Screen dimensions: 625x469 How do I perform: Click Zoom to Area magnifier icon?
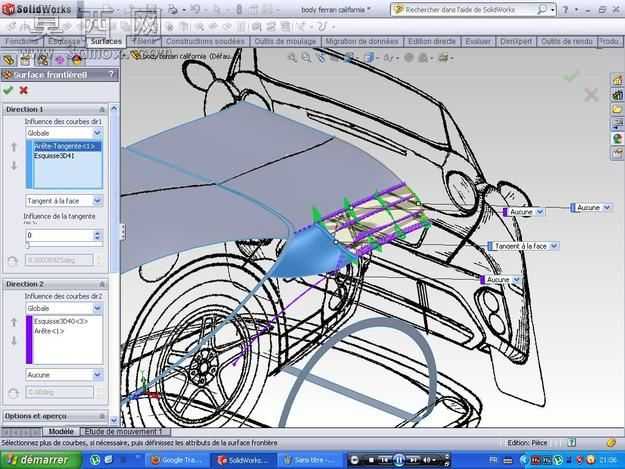[x=307, y=58]
